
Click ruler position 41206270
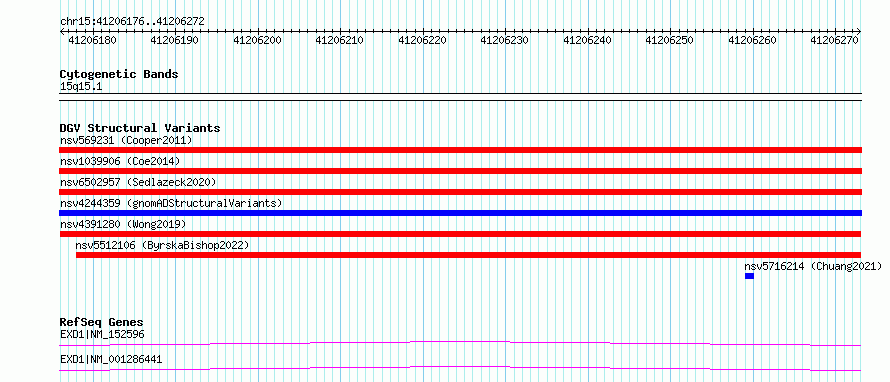point(834,40)
